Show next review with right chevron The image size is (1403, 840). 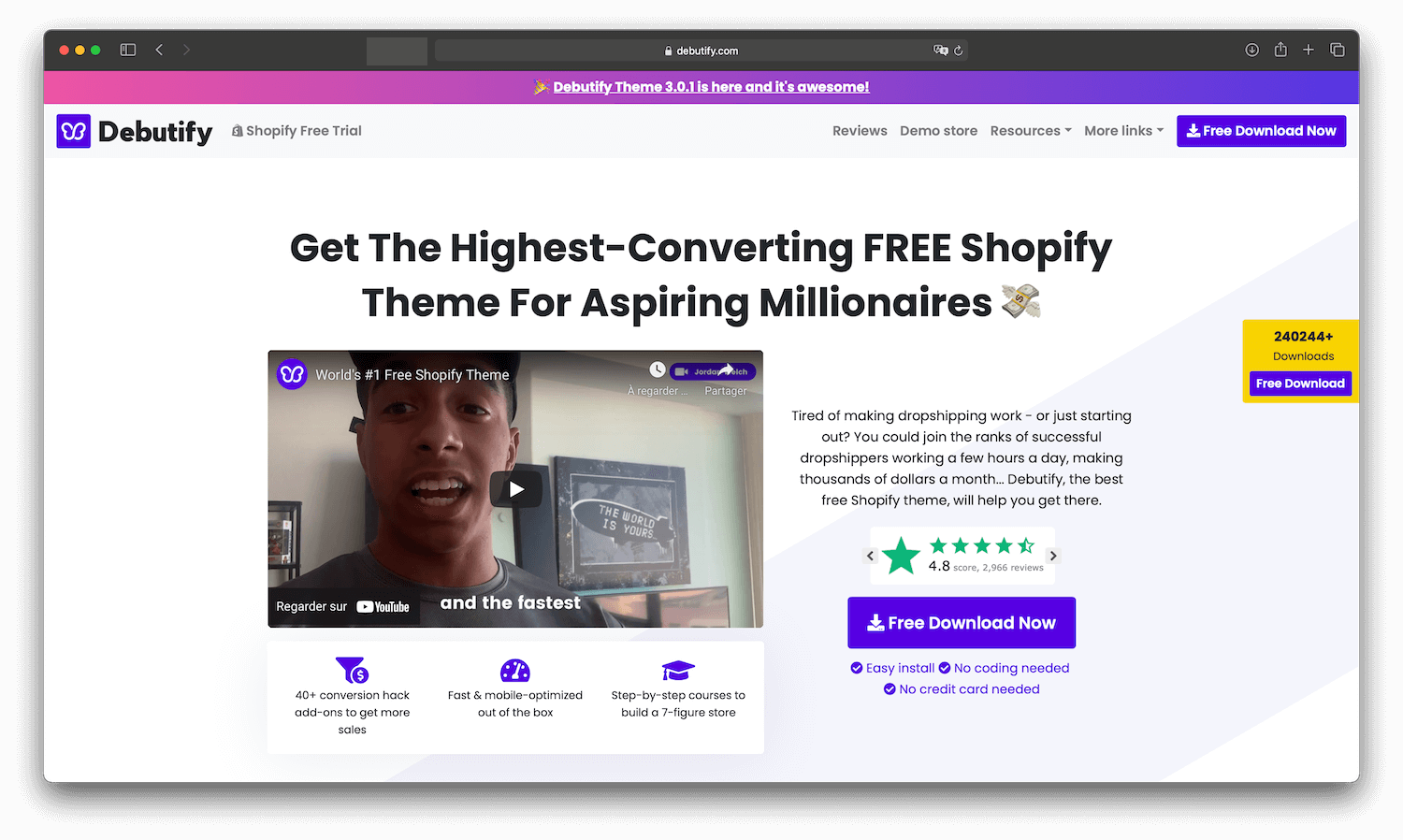(1053, 556)
